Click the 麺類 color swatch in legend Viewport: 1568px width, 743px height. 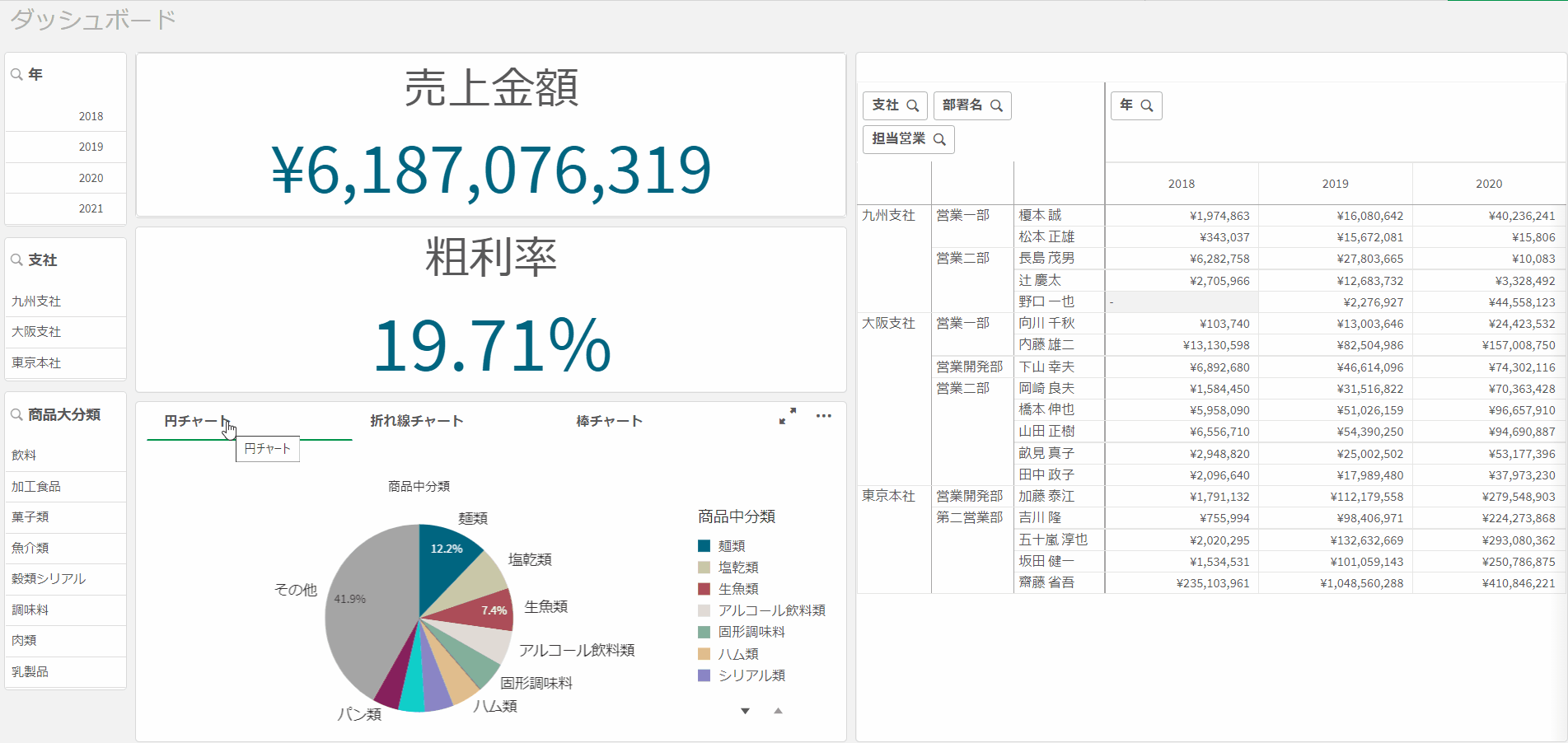click(x=704, y=546)
